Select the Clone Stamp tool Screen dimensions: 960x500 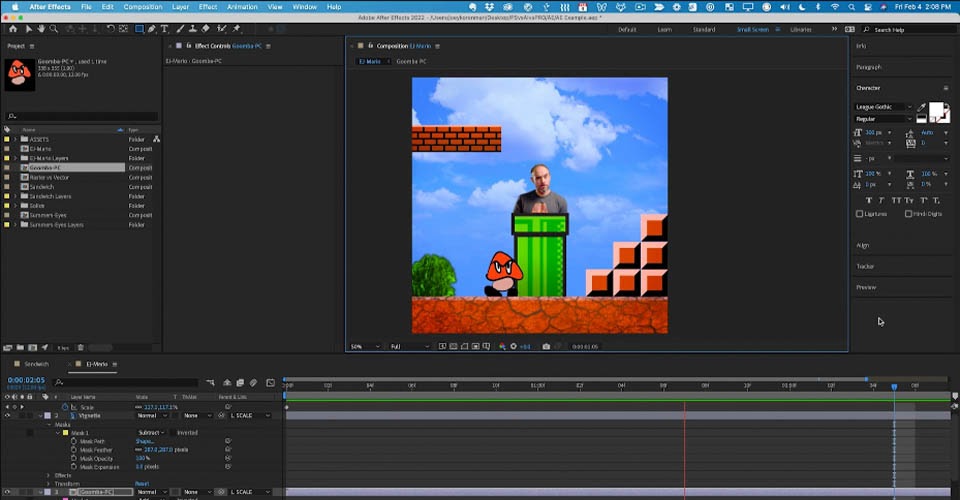[193, 29]
